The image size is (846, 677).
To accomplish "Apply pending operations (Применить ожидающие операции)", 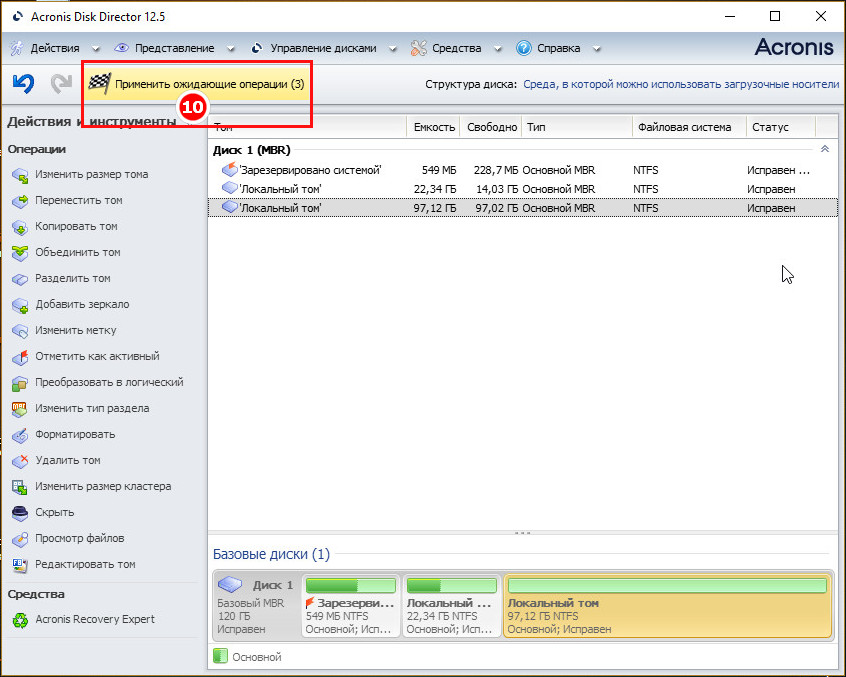I will (x=196, y=84).
